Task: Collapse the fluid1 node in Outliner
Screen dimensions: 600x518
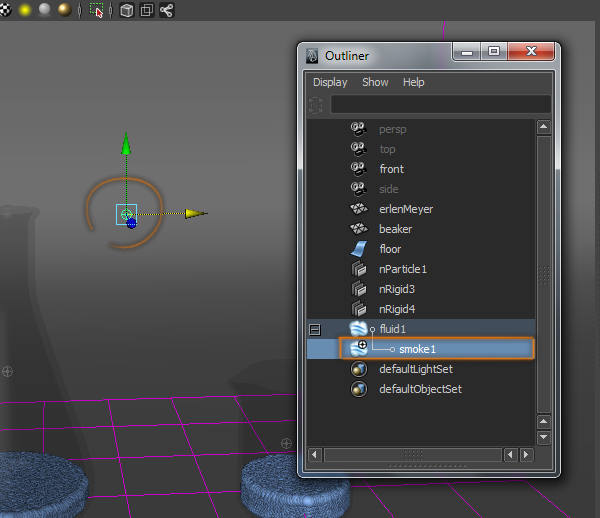Action: 314,329
